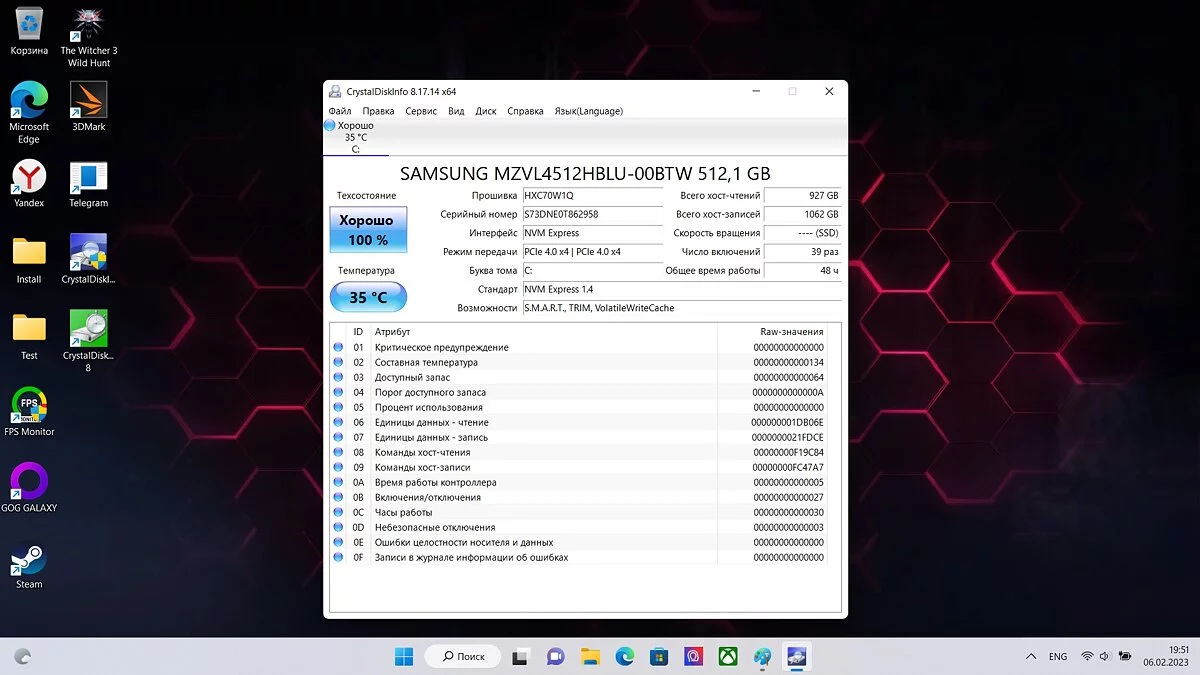
Task: Open the Справка menu
Action: [525, 111]
